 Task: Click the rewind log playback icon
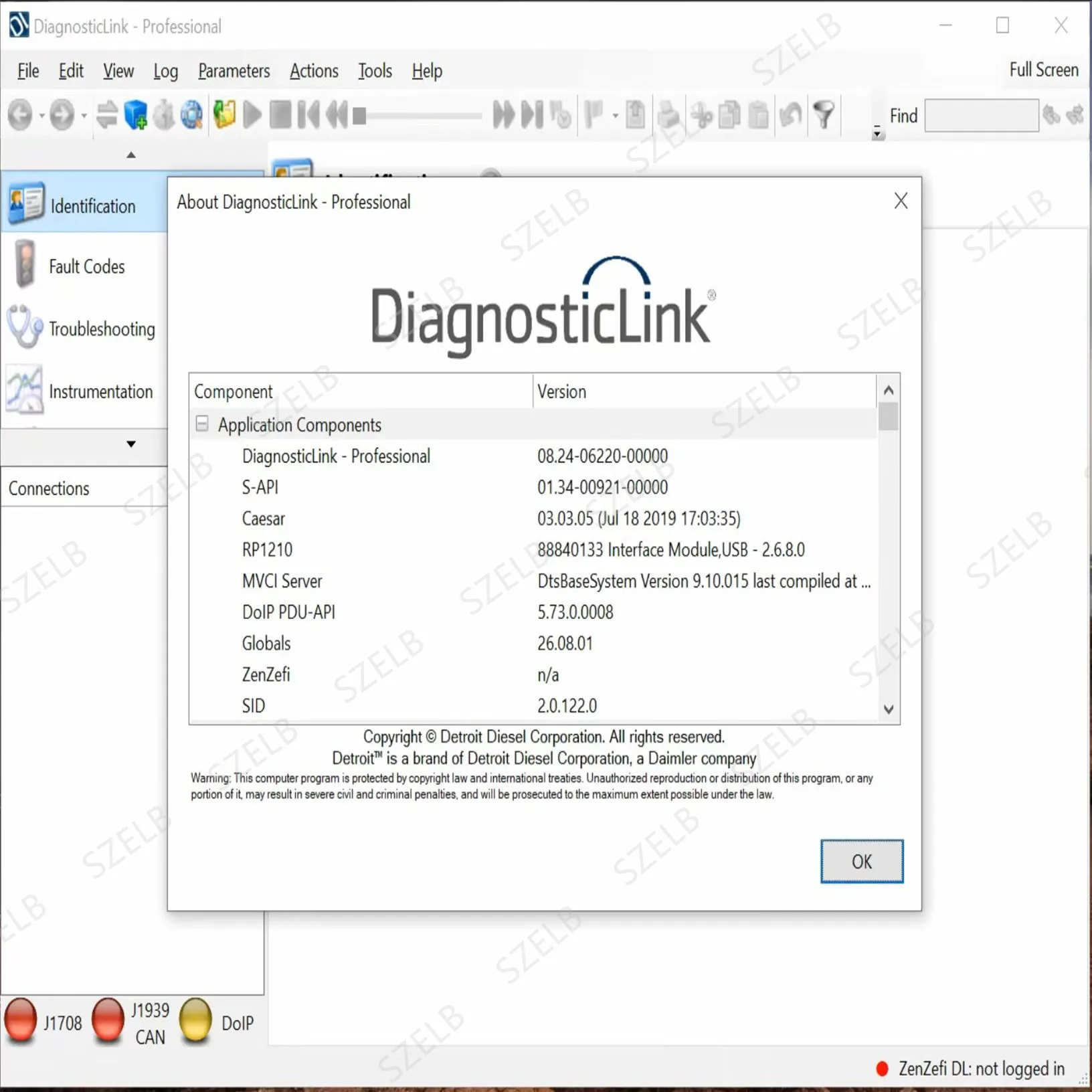coord(337,115)
